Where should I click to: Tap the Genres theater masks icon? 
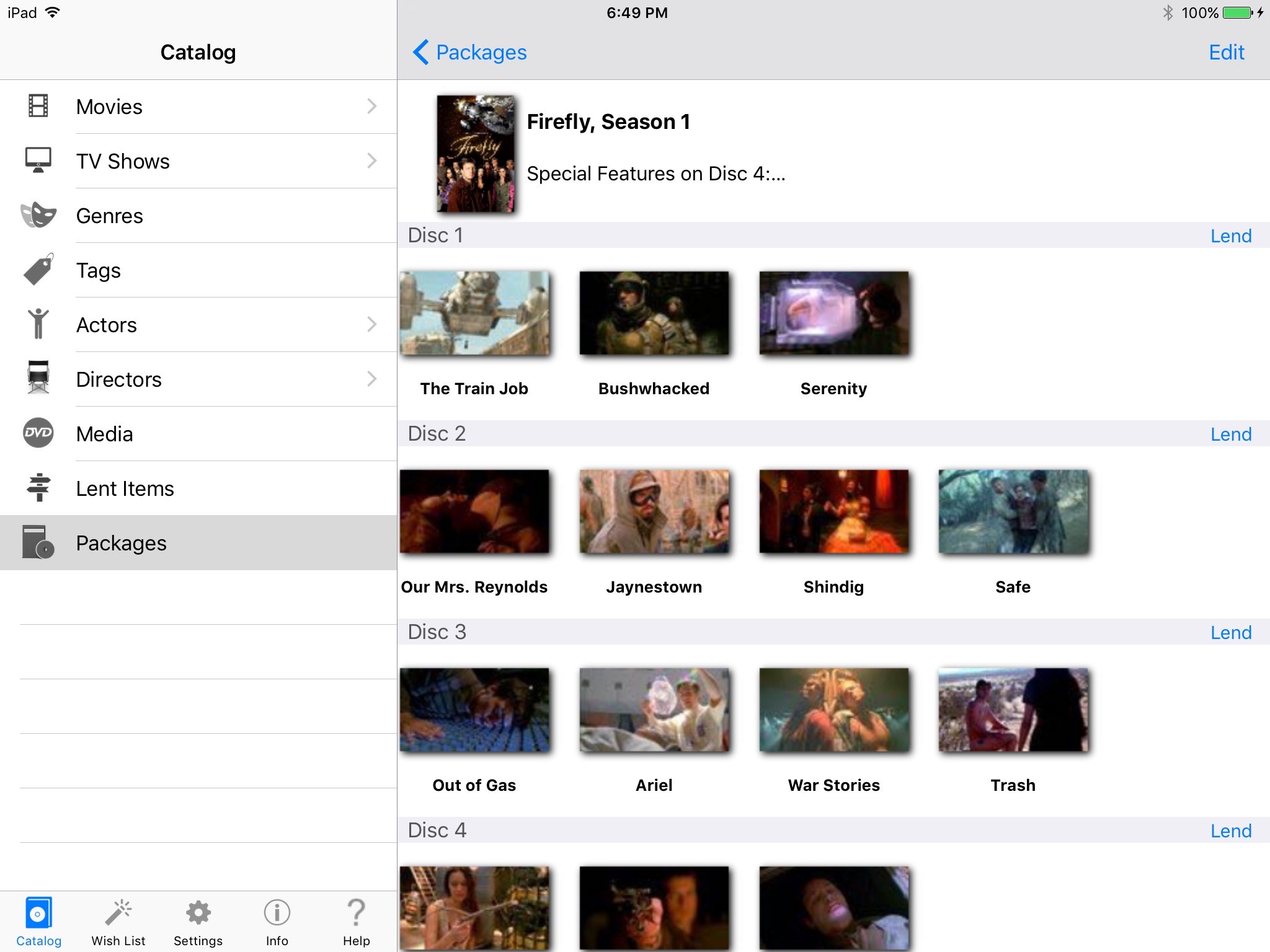(x=38, y=214)
